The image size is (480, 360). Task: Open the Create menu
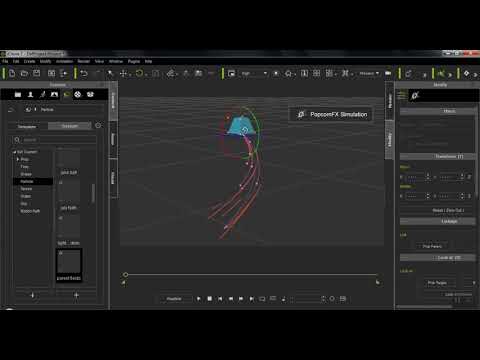tap(29, 61)
